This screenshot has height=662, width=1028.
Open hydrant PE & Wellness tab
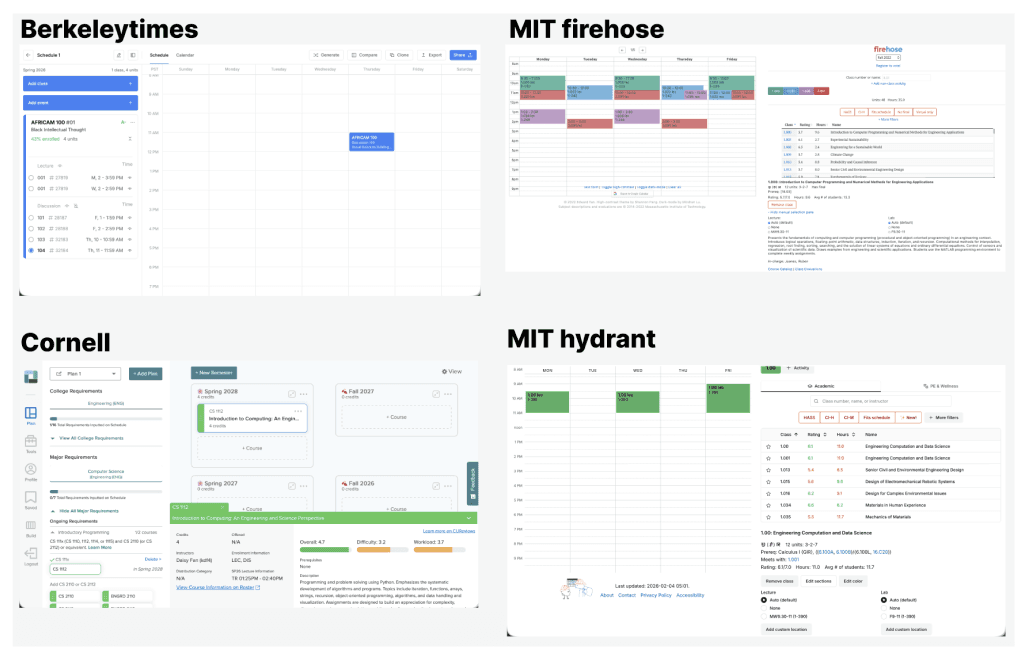click(940, 386)
